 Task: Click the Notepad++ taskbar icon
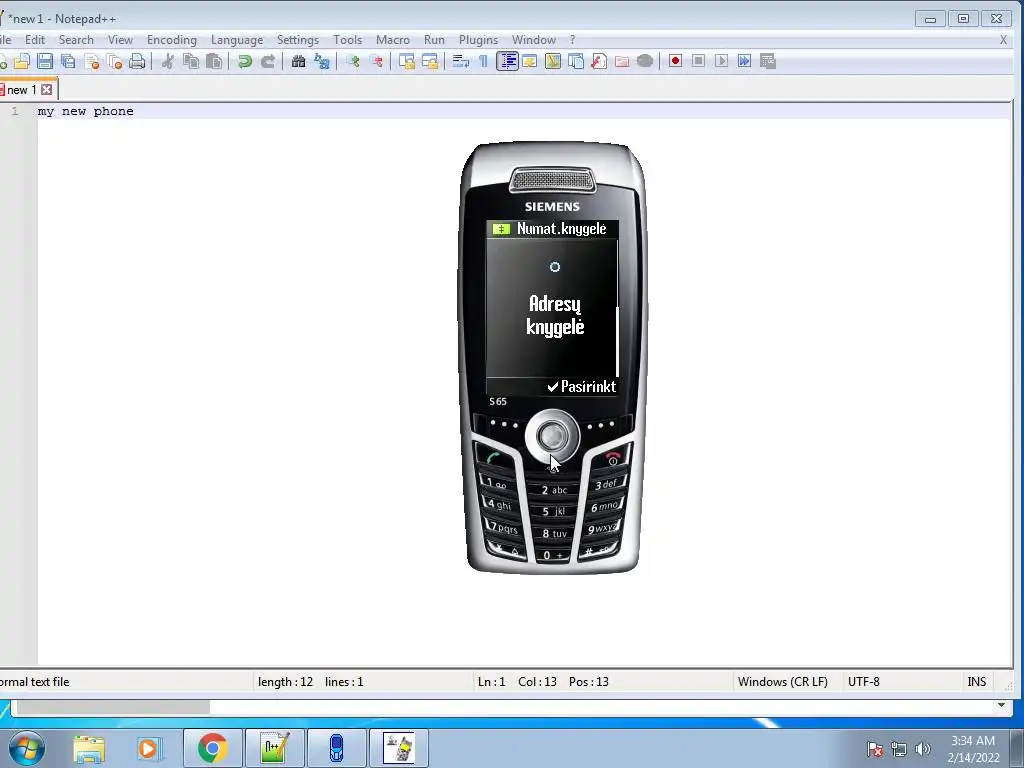tap(274, 748)
